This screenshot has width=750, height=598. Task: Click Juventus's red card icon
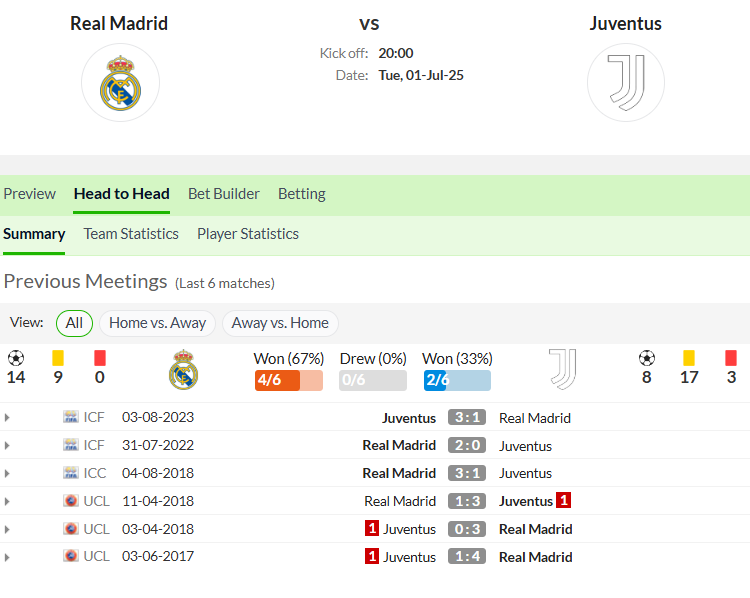(x=731, y=358)
